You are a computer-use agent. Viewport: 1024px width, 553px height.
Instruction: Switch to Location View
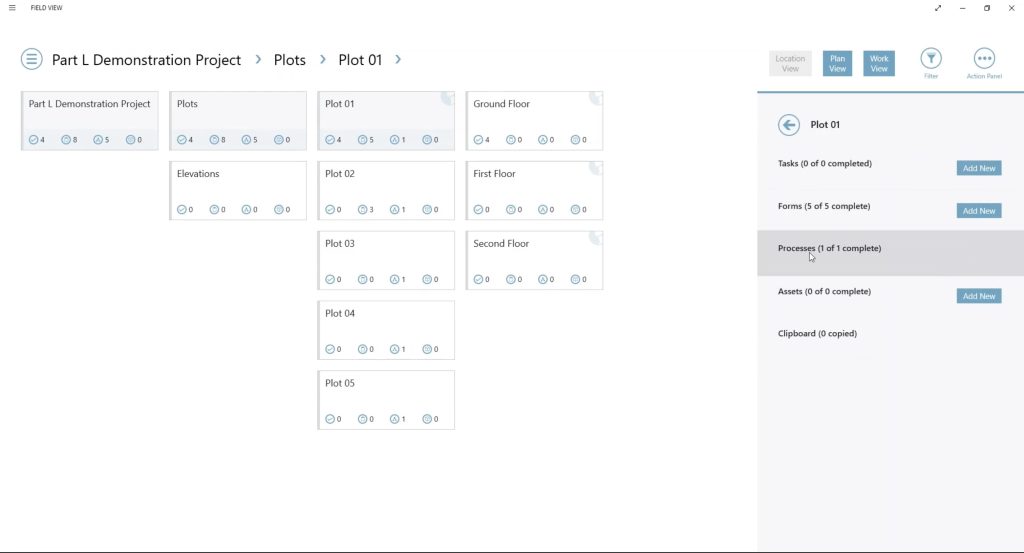point(790,64)
